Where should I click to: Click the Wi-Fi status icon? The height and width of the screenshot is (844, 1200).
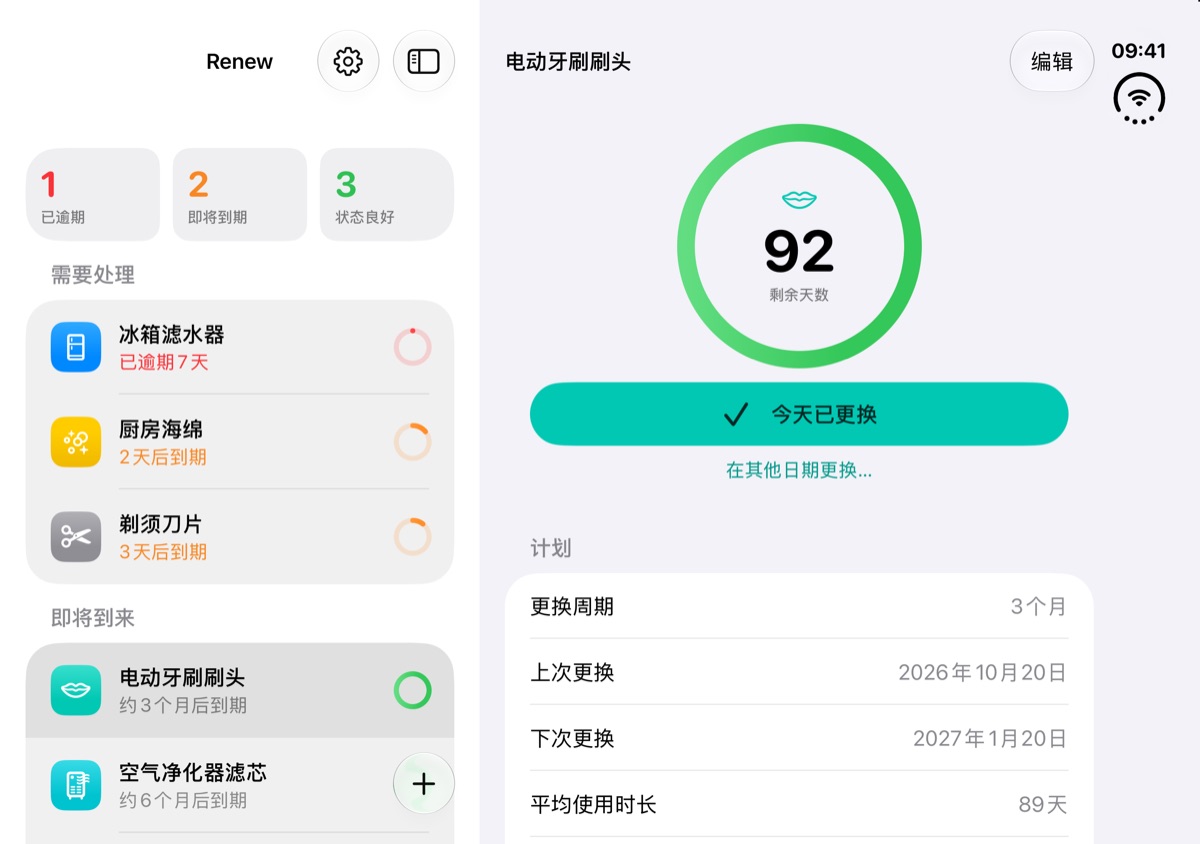click(1139, 98)
